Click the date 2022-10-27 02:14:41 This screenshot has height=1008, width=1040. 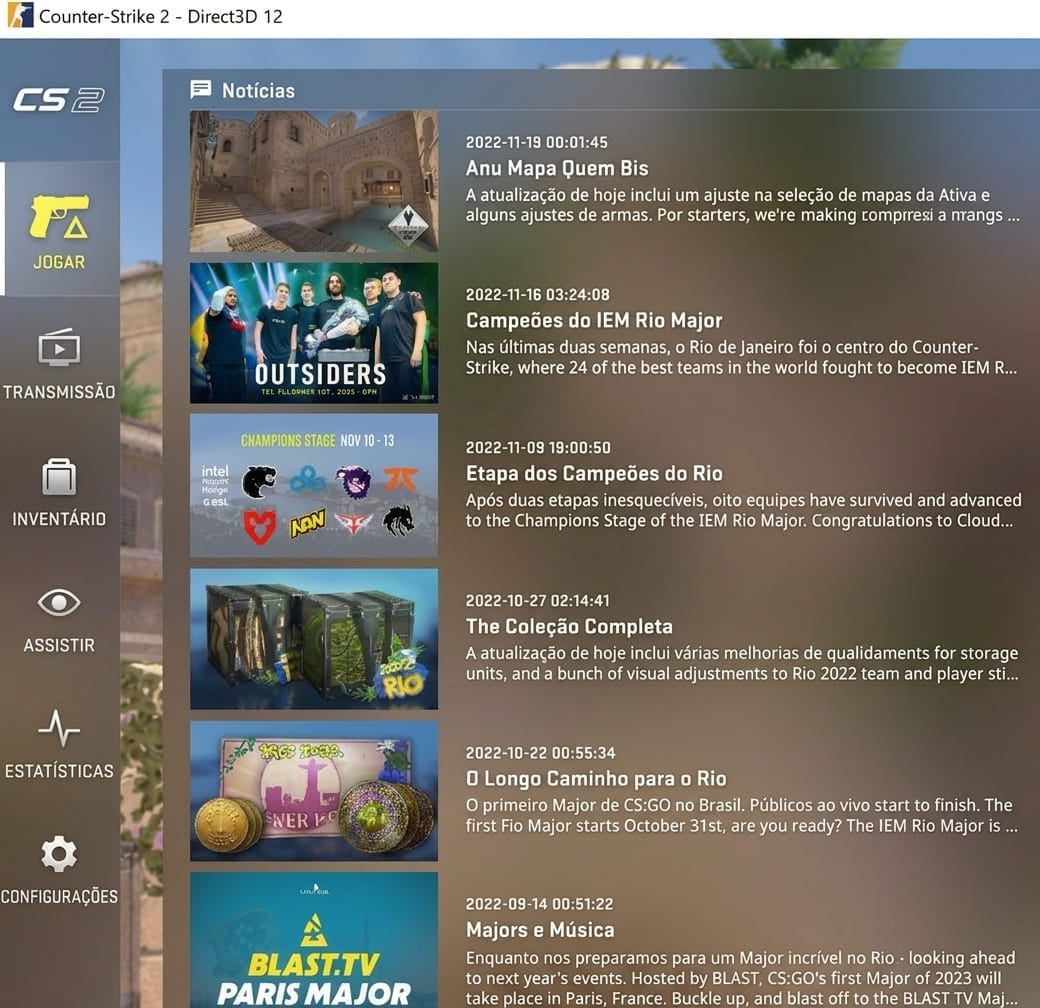point(537,601)
